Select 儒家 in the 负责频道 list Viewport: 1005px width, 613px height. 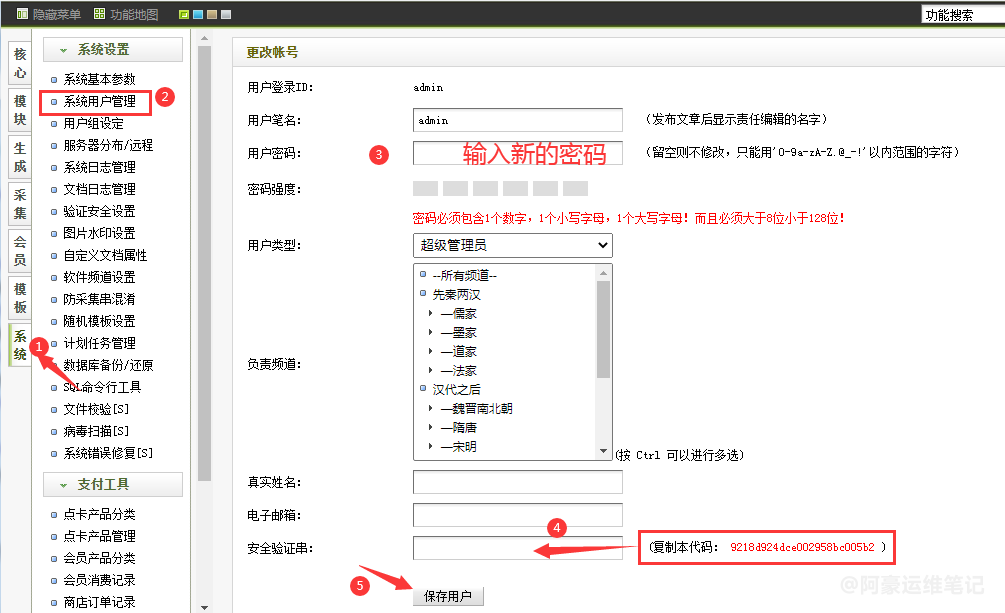(x=458, y=314)
